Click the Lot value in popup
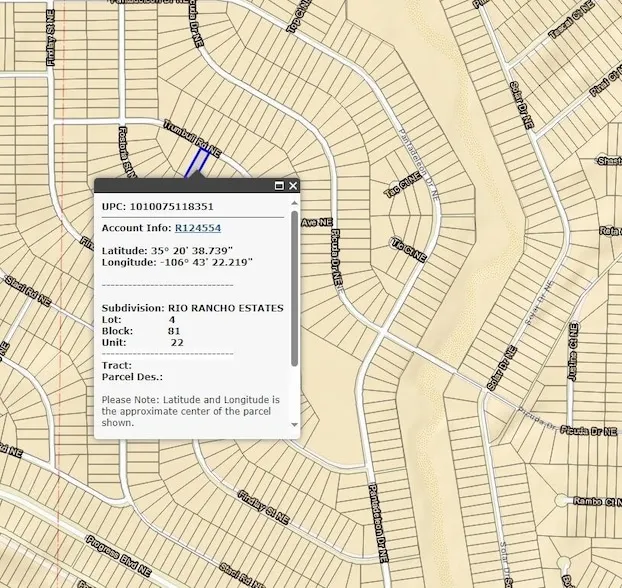This screenshot has width=622, height=588. click(x=172, y=319)
